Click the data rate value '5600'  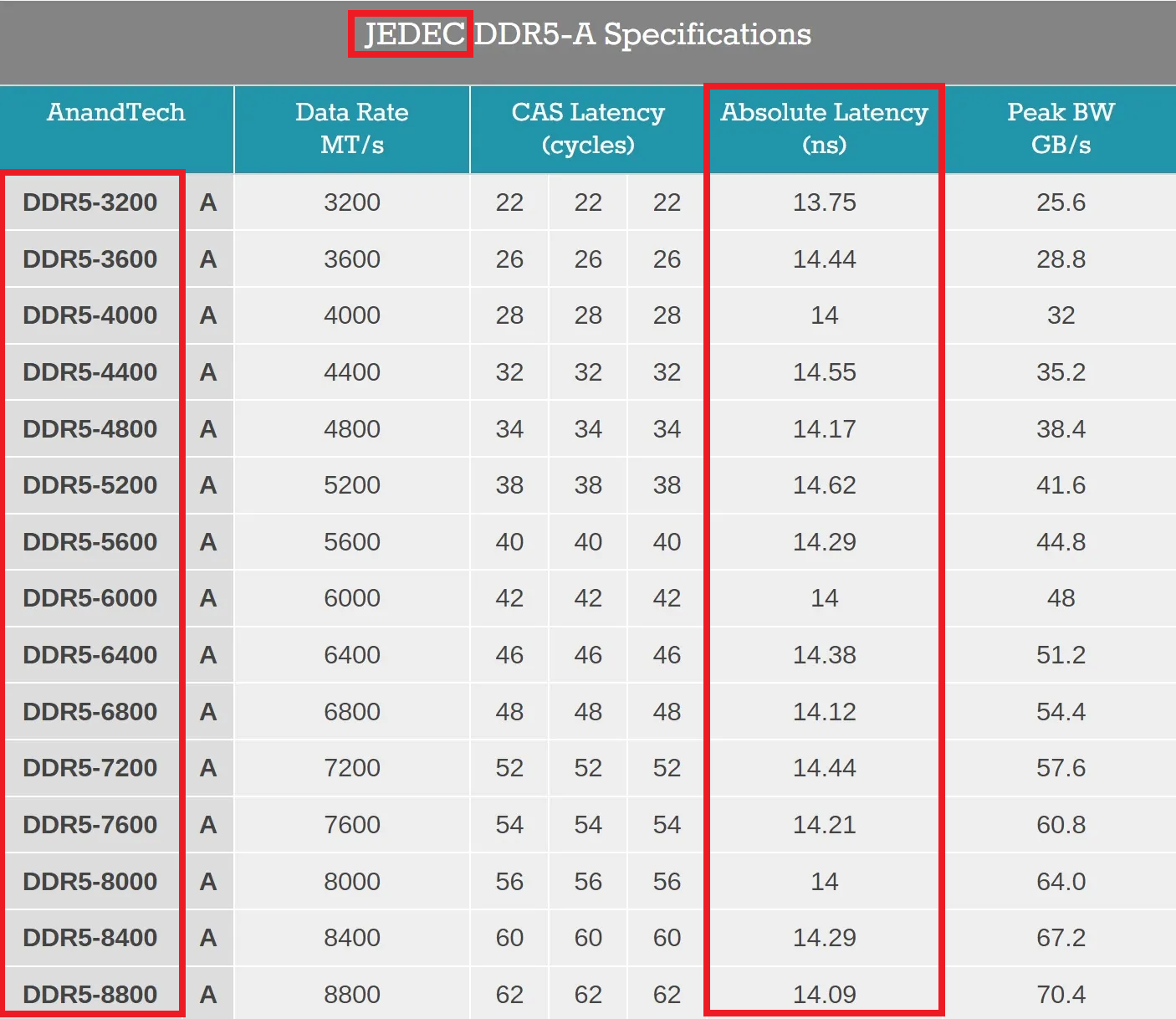coord(352,542)
